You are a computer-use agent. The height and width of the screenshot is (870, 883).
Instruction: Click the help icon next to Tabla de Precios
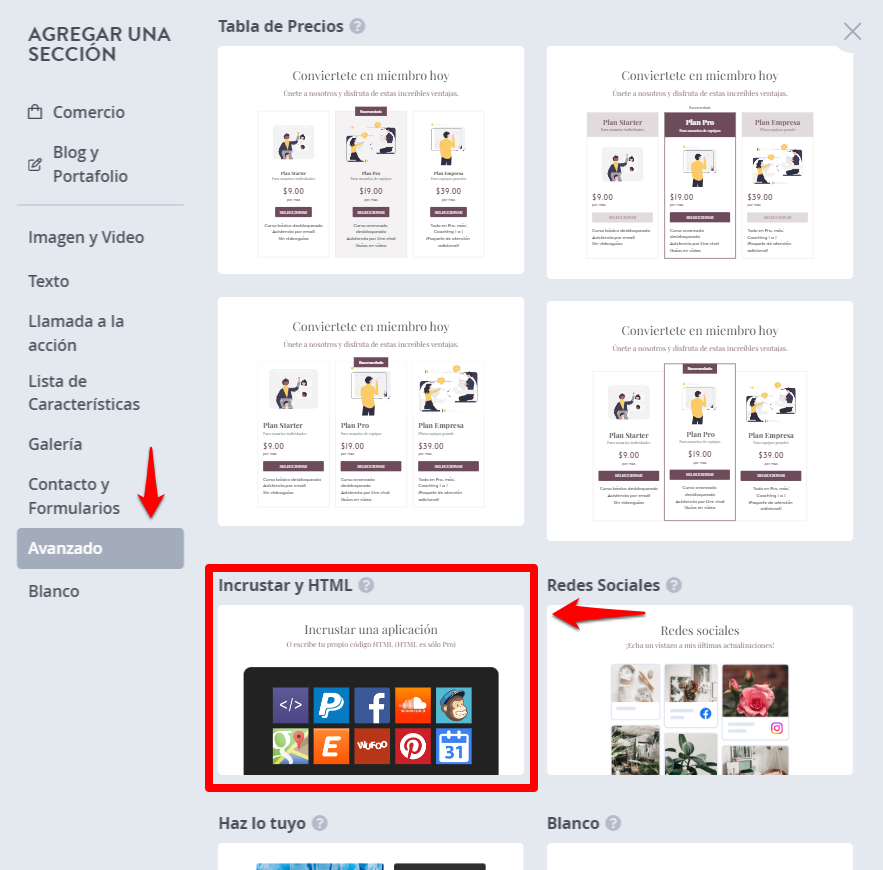coord(357,26)
